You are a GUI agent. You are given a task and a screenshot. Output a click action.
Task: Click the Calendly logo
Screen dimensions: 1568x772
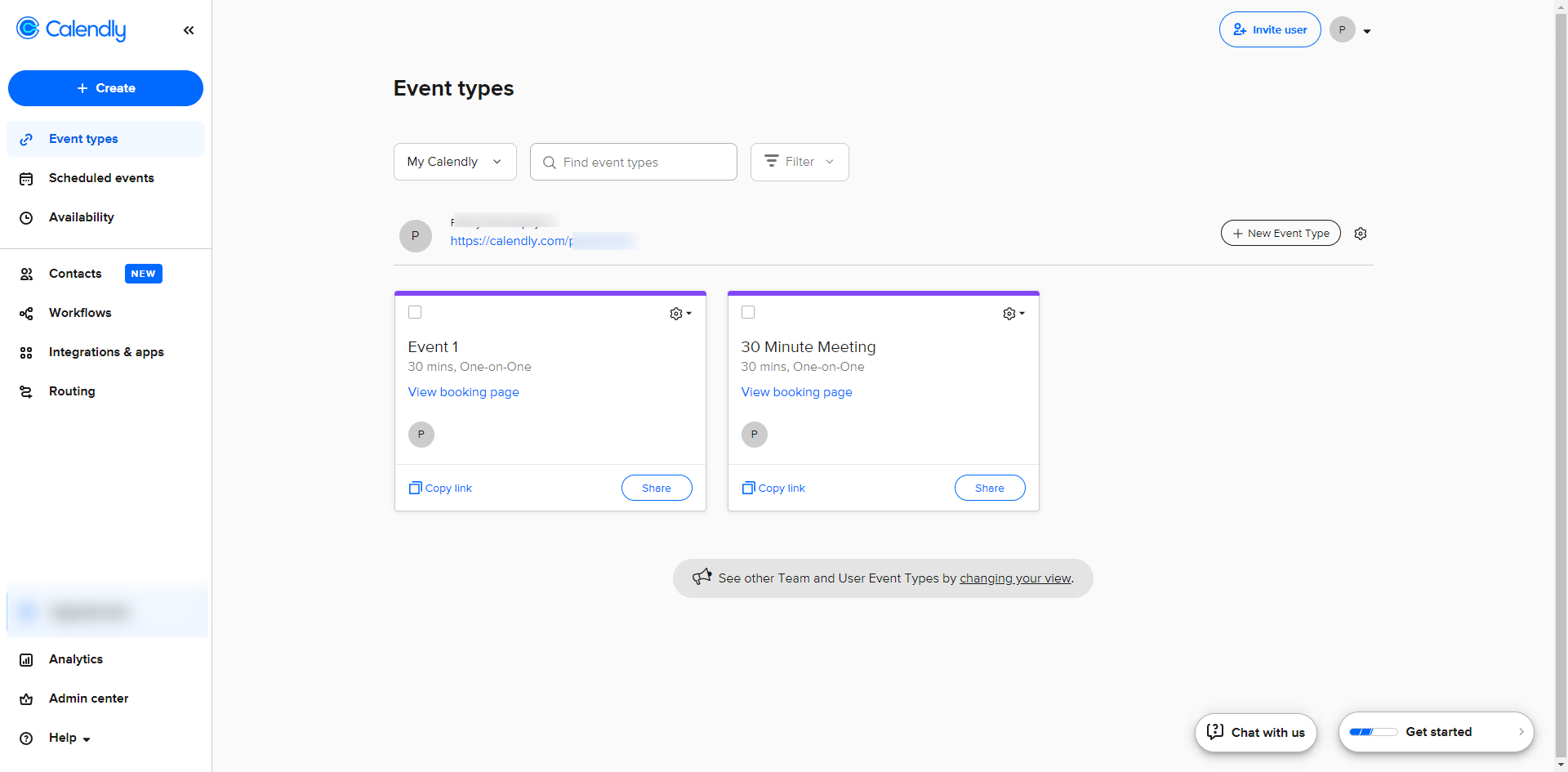71,29
